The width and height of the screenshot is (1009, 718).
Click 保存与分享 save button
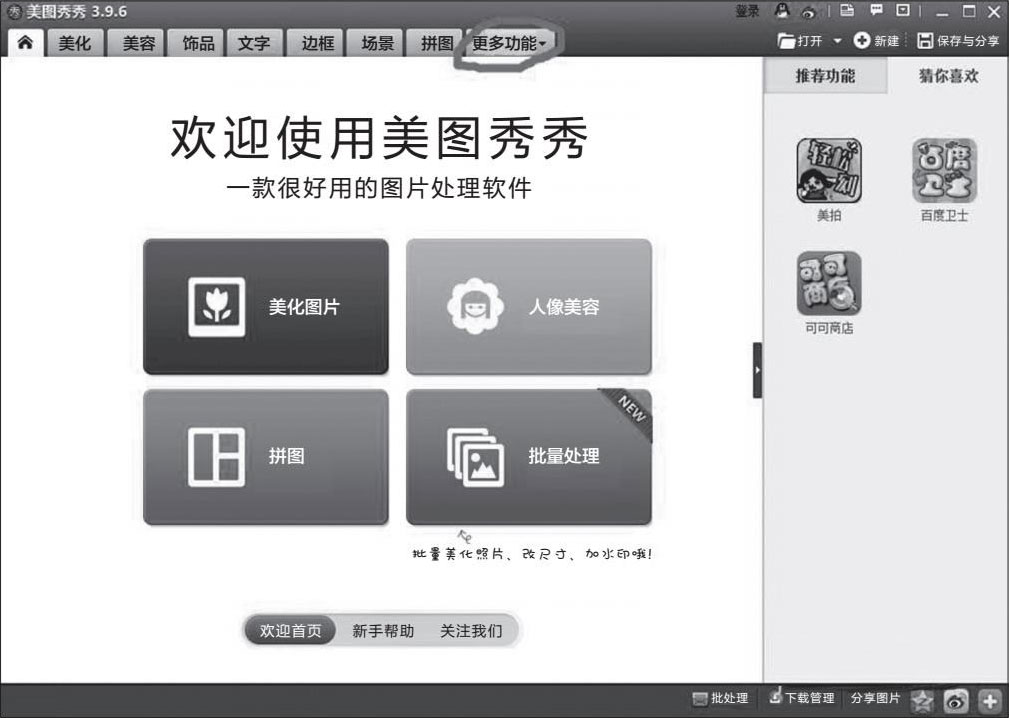coord(959,41)
